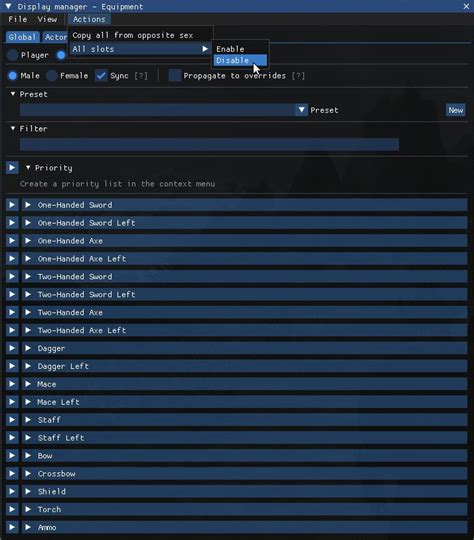Viewport: 474px width, 540px height.
Task: Click the arrow button left of One-Handed Axe
Action: pos(12,241)
